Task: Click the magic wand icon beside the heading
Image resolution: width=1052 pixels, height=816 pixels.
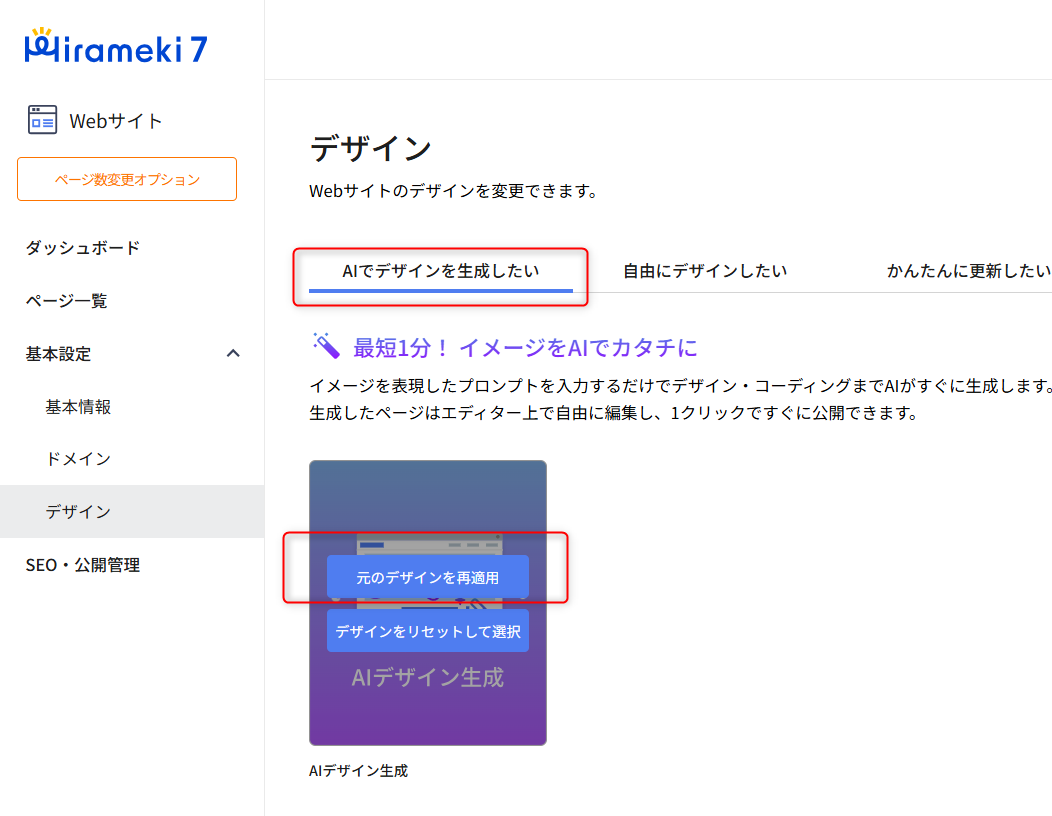Action: [x=326, y=346]
